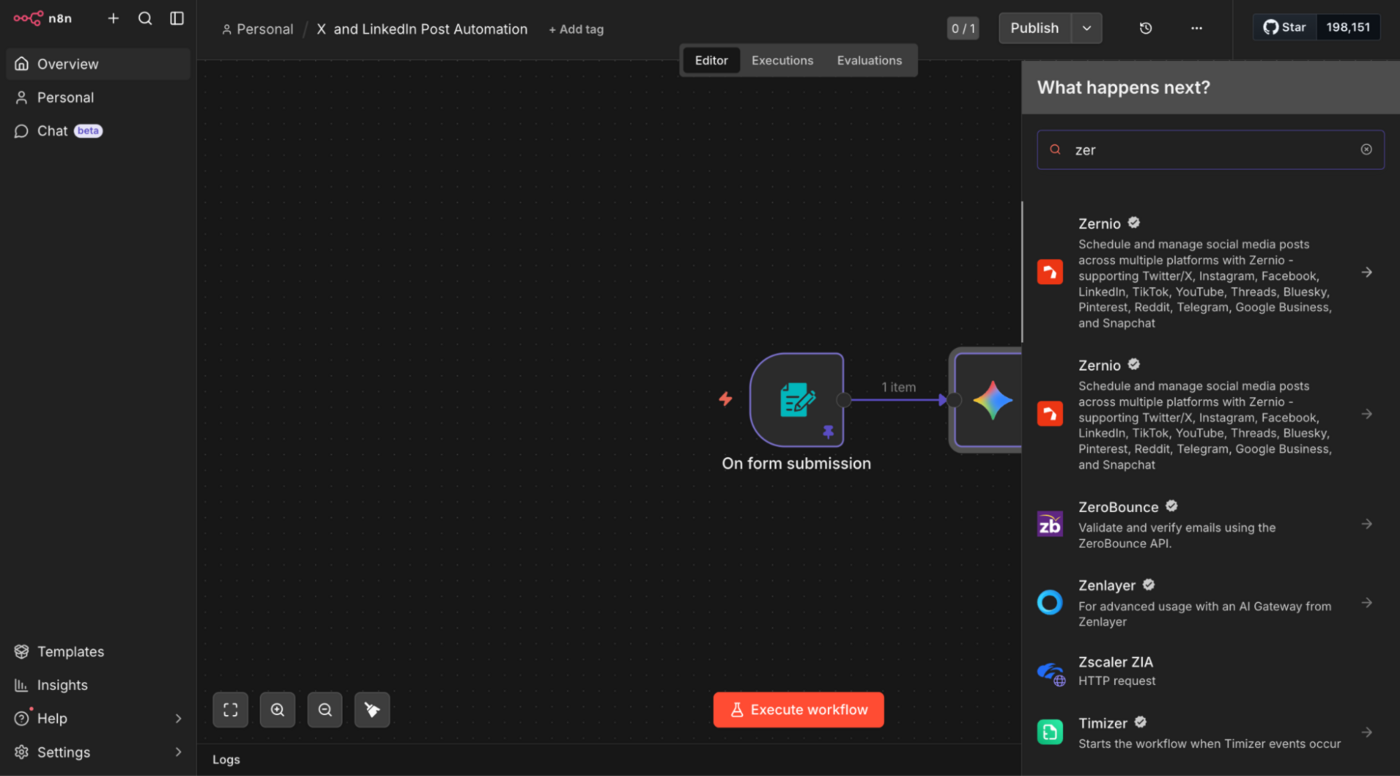1400x776 pixels.
Task: Expand the Help submenu arrow
Action: point(178,718)
